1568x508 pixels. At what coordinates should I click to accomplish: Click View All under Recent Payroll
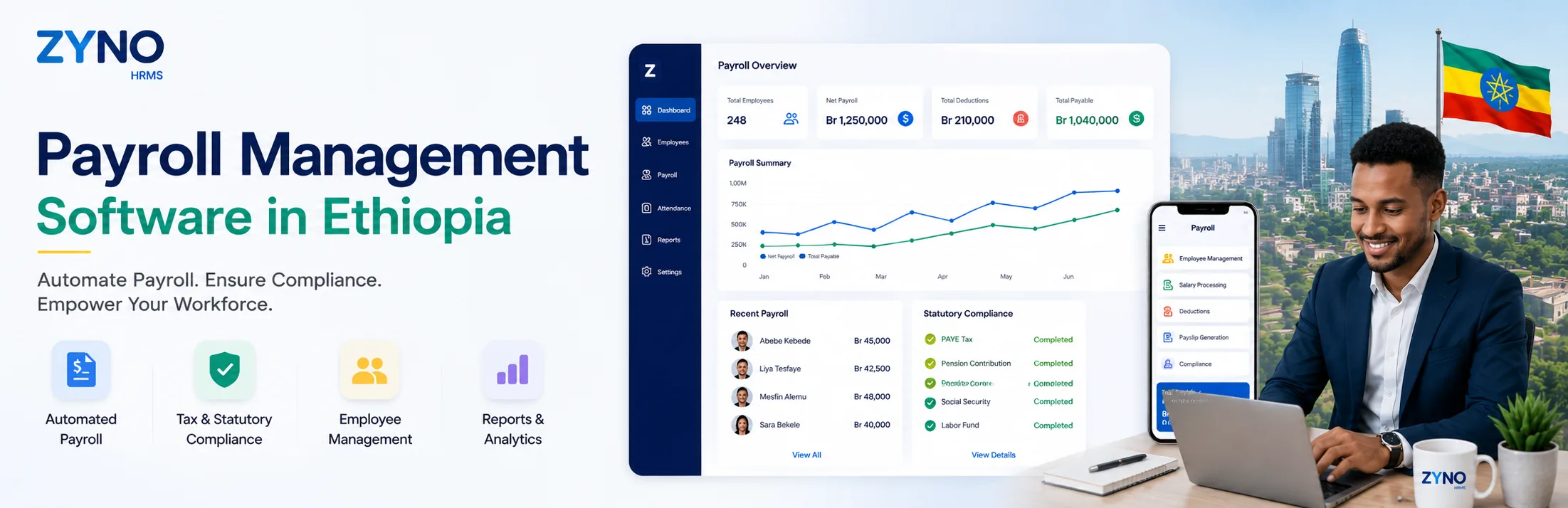pos(806,455)
